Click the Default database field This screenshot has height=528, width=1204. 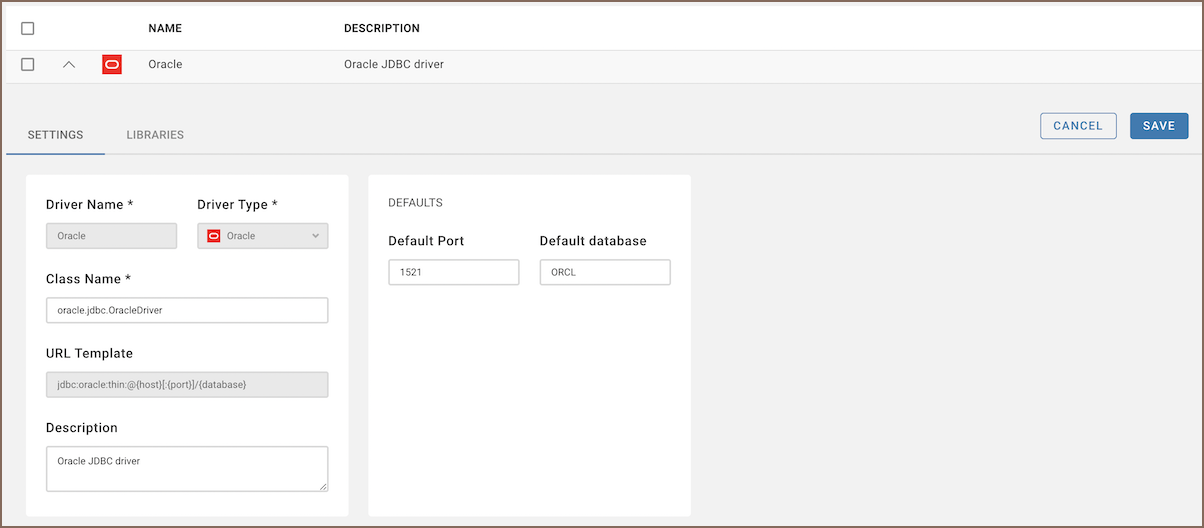point(604,272)
